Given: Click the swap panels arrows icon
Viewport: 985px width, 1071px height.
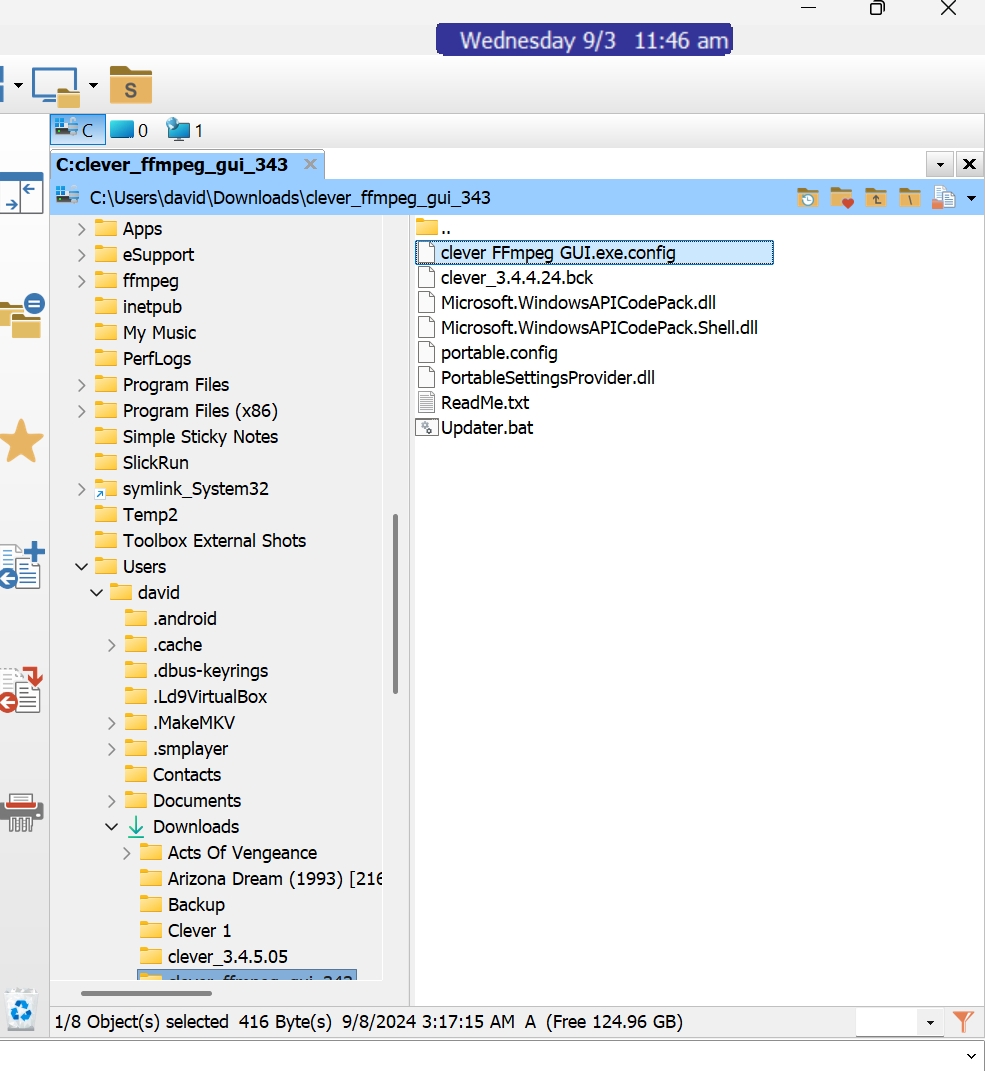Looking at the screenshot, I should [x=21, y=195].
